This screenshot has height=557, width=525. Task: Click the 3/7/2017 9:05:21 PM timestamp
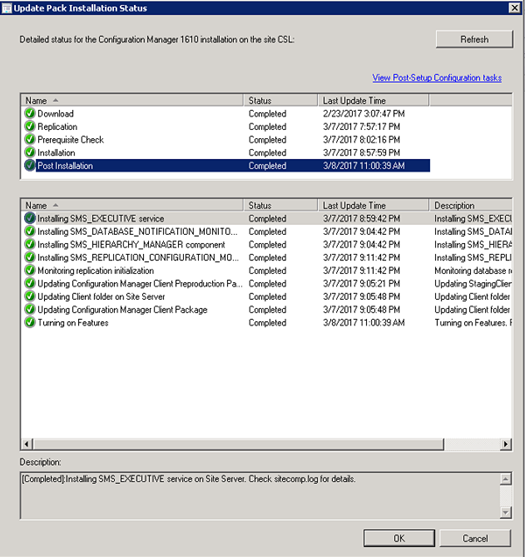[362, 283]
